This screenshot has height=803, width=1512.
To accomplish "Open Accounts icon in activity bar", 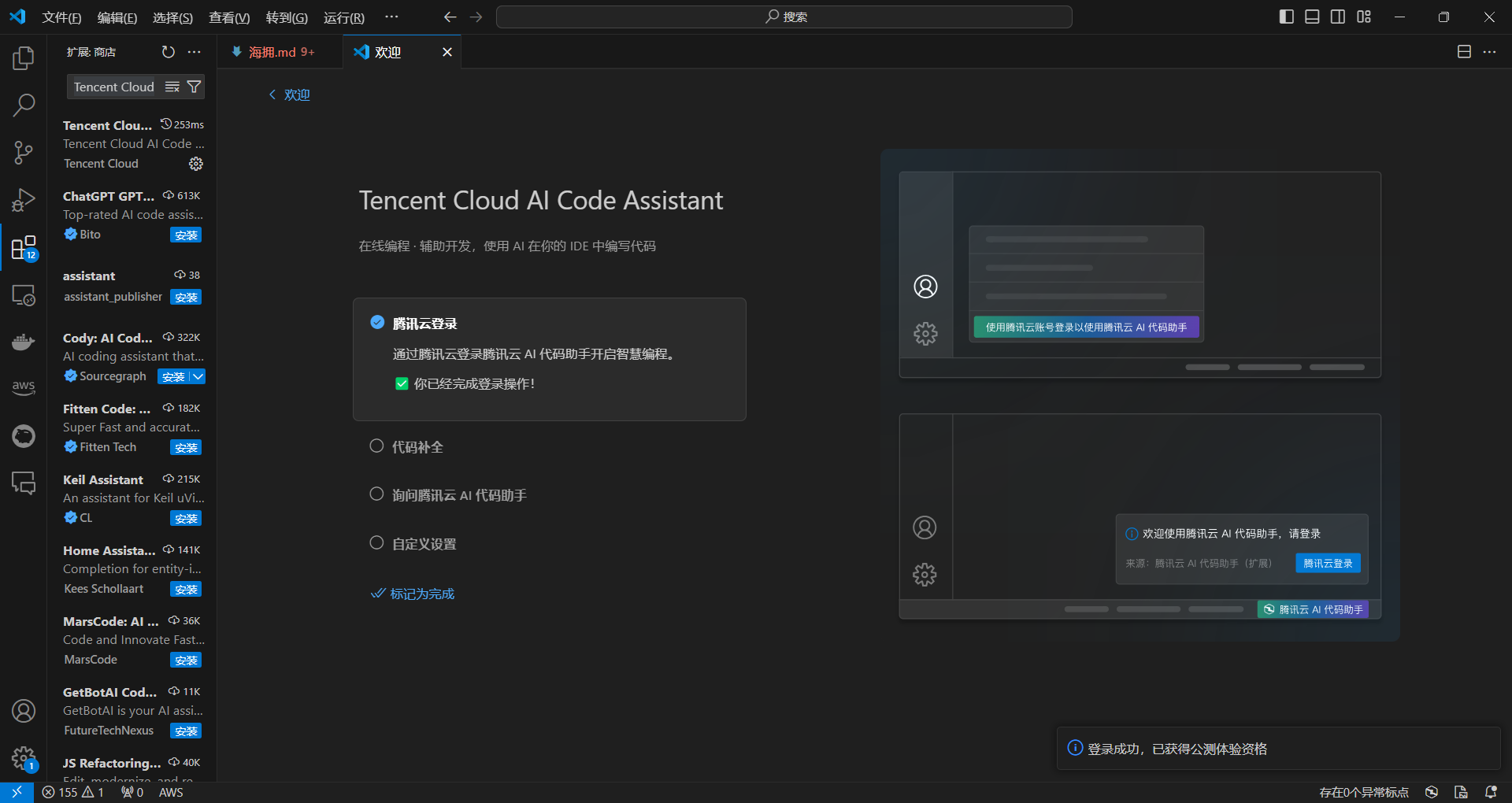I will 24,711.
